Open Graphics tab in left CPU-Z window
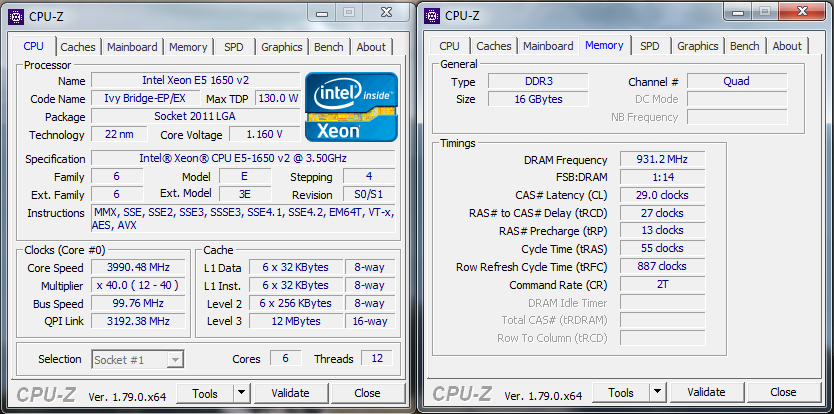834x414 pixels. point(281,47)
